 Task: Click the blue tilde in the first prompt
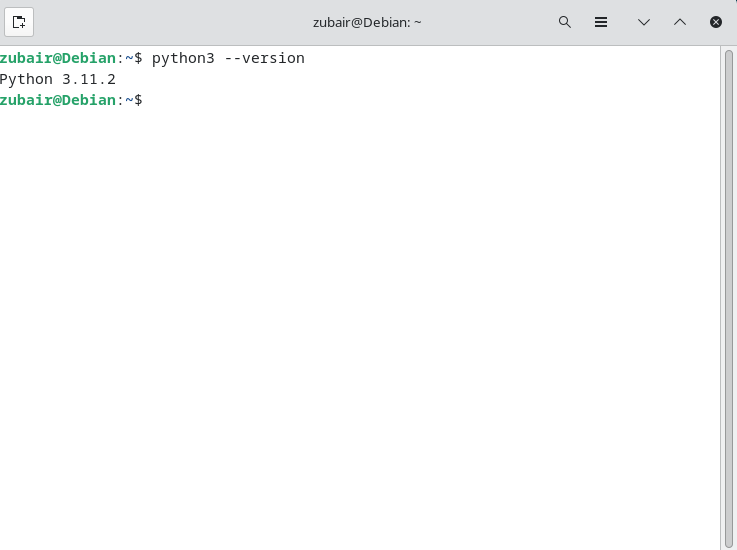pos(129,58)
